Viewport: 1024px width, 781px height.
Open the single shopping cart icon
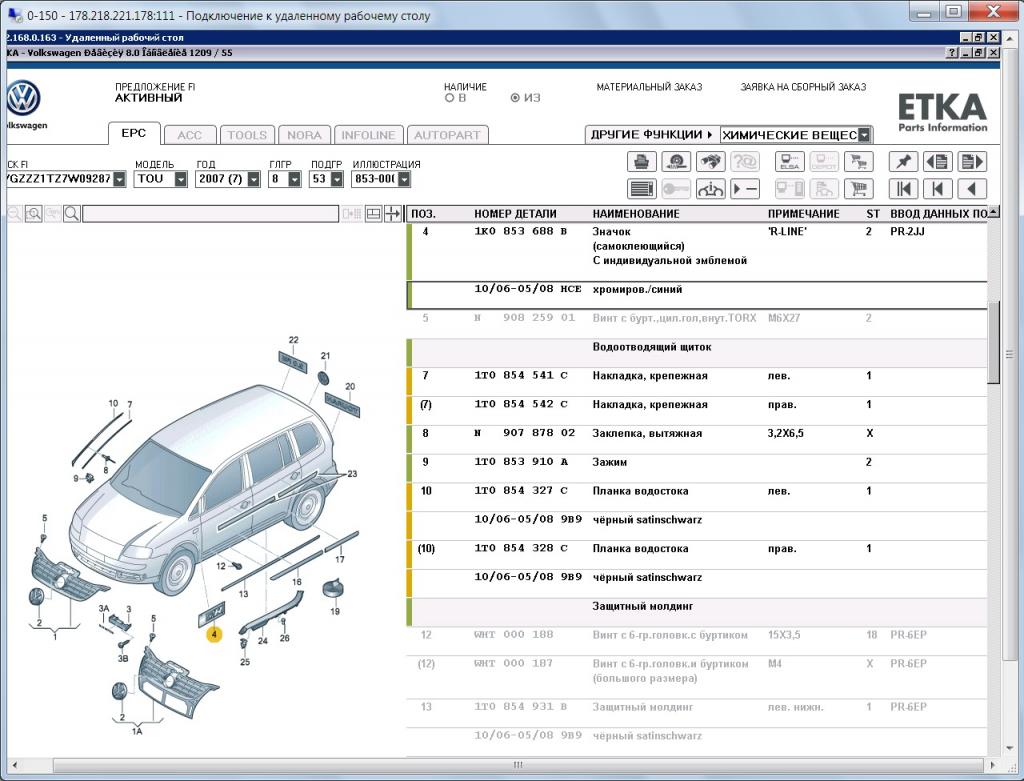pyautogui.click(x=859, y=189)
